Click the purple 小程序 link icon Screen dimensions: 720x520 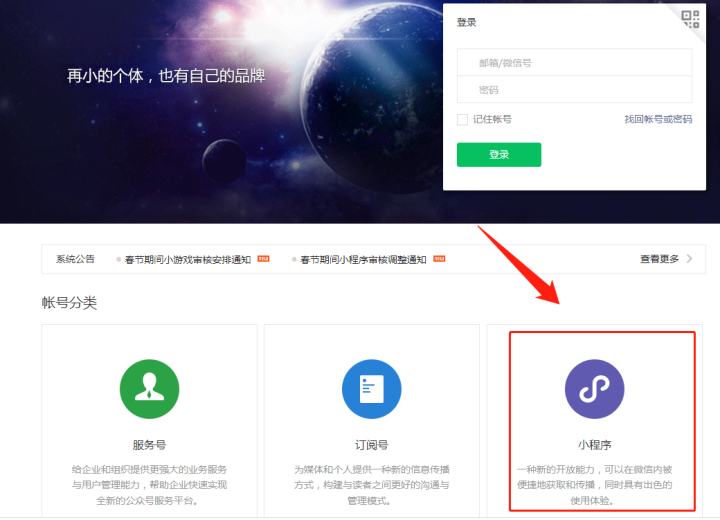[x=594, y=389]
